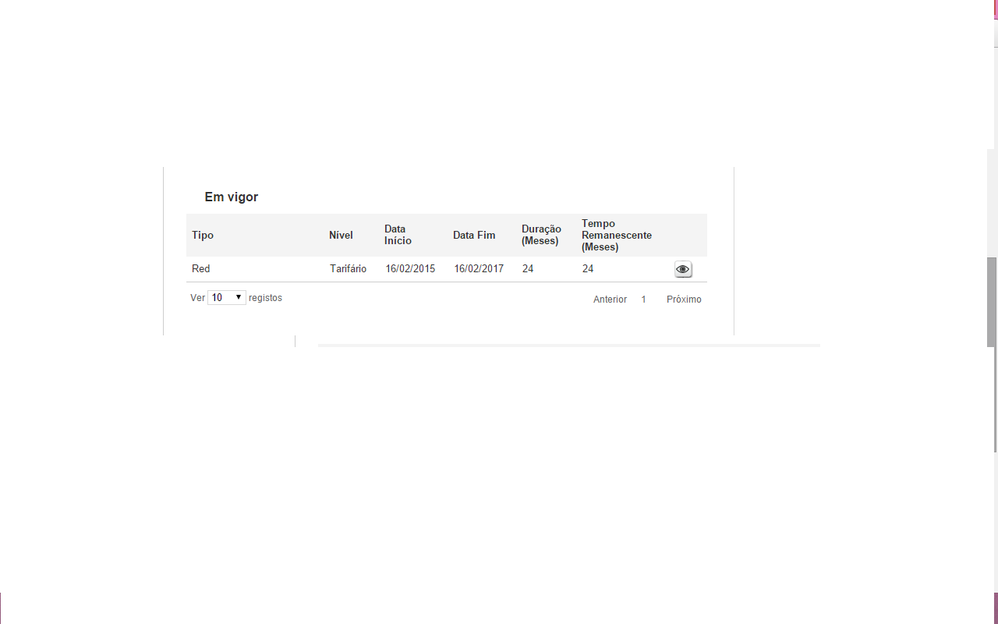The image size is (998, 624).
Task: Click the eye icon in the Red row
Action: [x=683, y=269]
